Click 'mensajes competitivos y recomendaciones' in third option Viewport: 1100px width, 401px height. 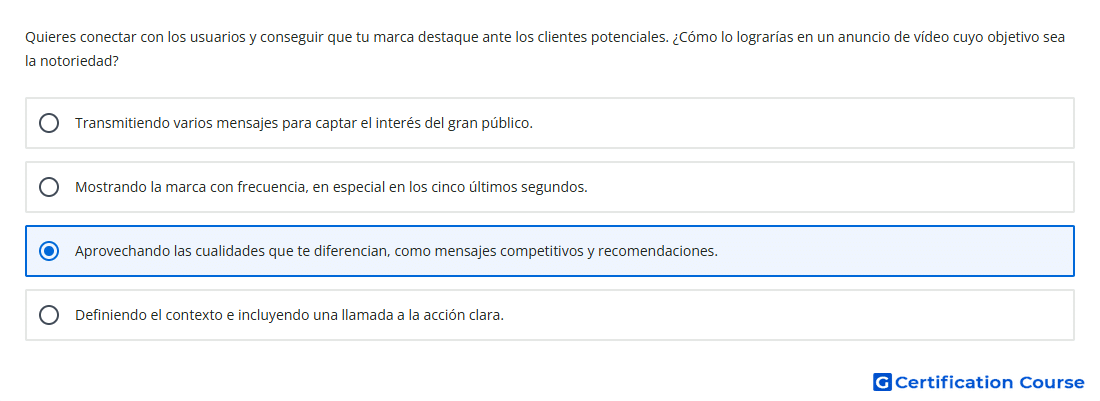[x=576, y=251]
